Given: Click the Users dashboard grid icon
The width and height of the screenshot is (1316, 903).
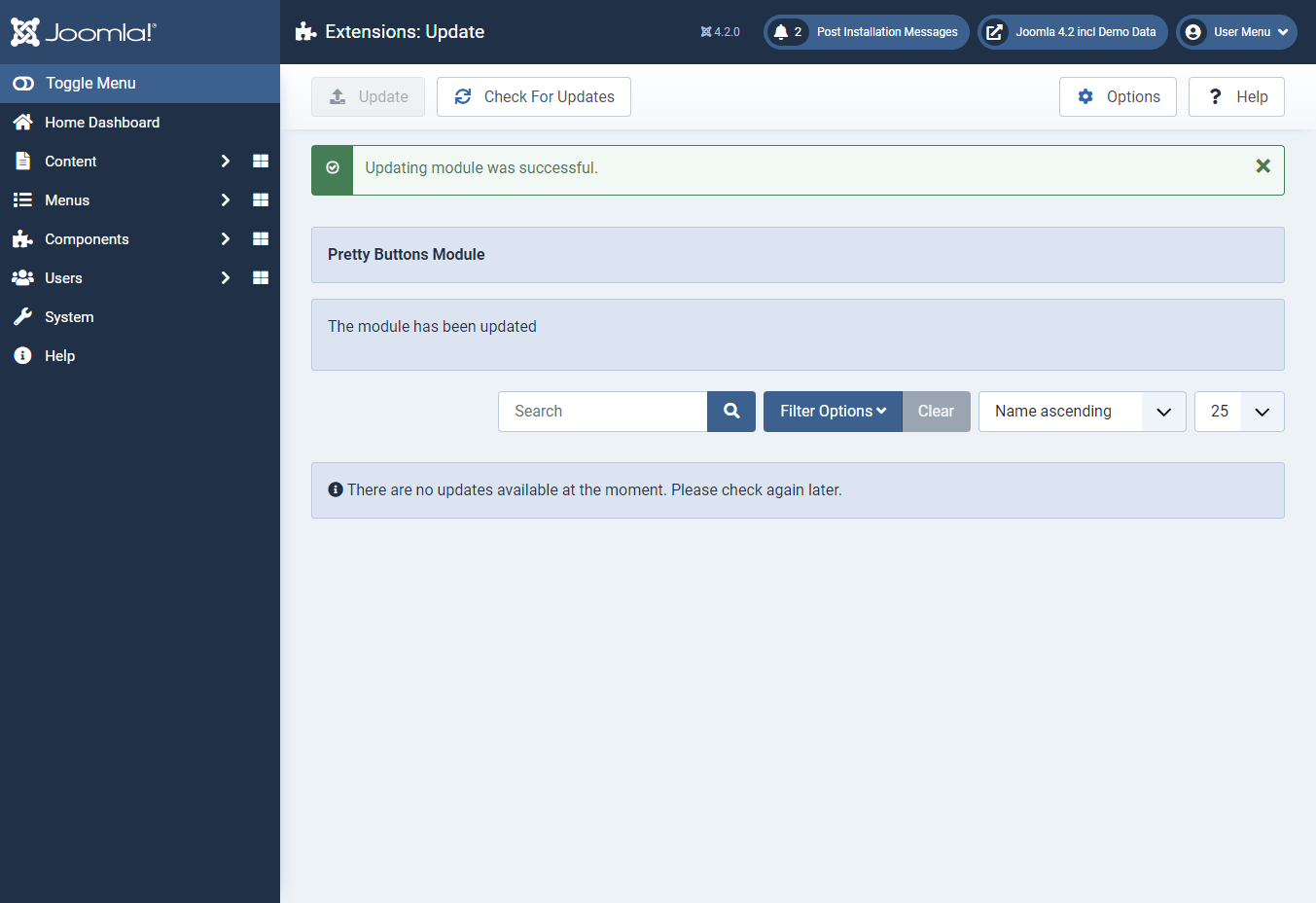Looking at the screenshot, I should 260,277.
